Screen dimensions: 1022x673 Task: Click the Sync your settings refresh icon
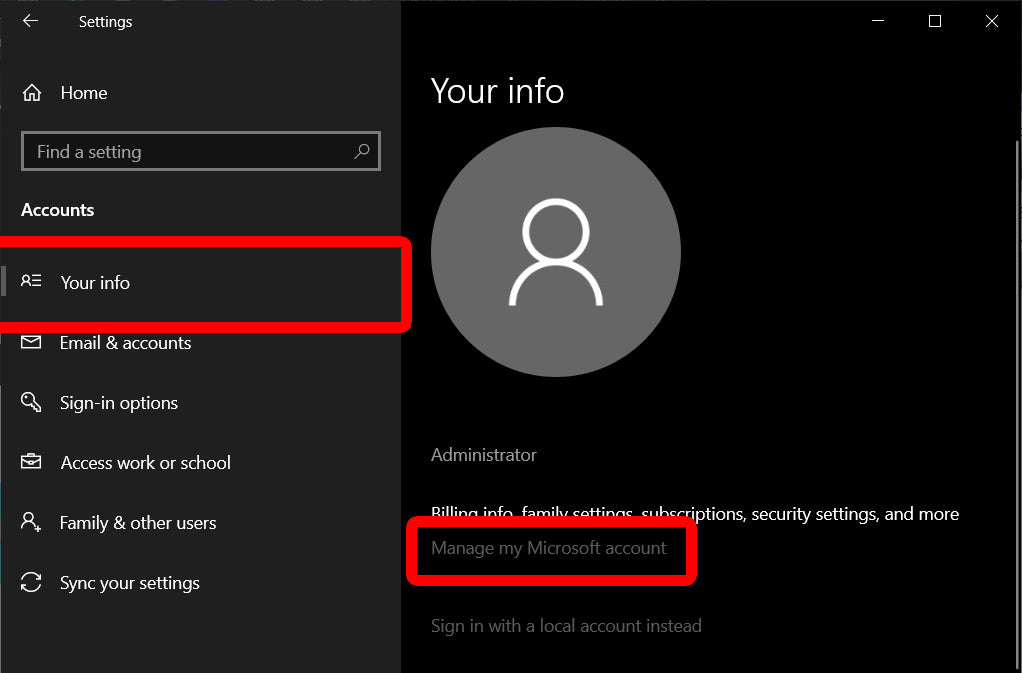tap(31, 582)
